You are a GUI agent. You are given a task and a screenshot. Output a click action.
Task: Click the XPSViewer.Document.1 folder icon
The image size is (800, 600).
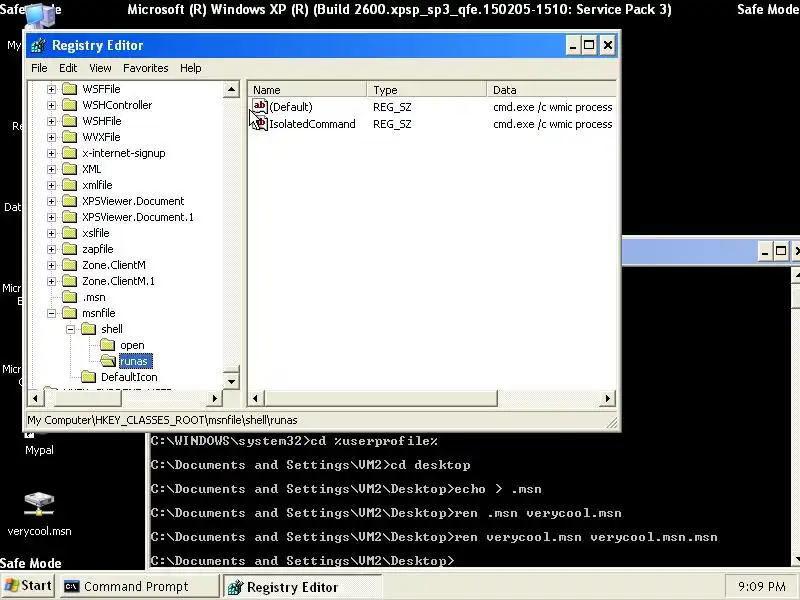[x=69, y=217]
